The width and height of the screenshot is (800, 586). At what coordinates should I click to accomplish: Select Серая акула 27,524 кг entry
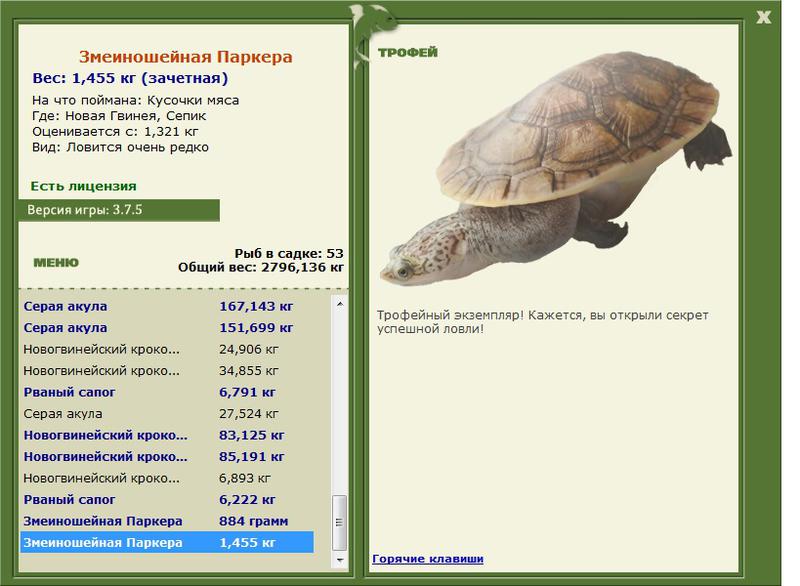pyautogui.click(x=167, y=414)
